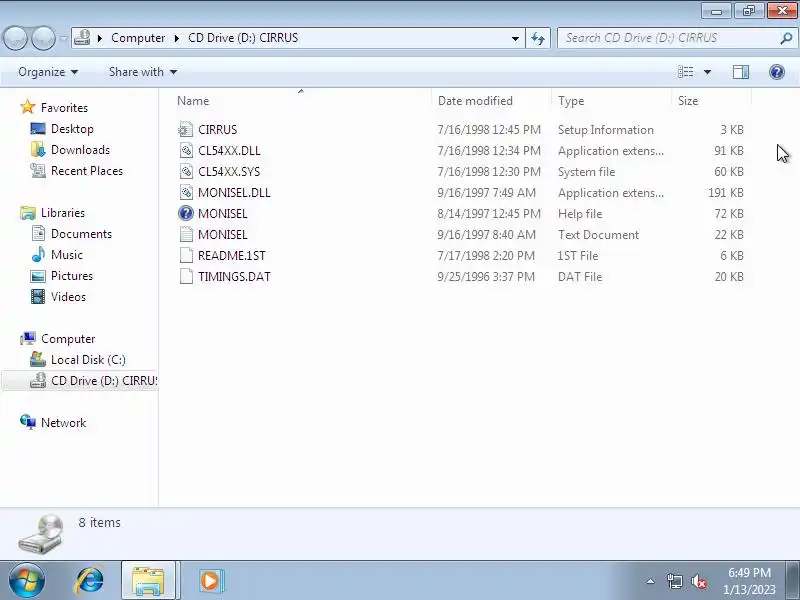Screen dimensions: 800x600
Task: Click the Forward navigation button
Action: [43, 38]
